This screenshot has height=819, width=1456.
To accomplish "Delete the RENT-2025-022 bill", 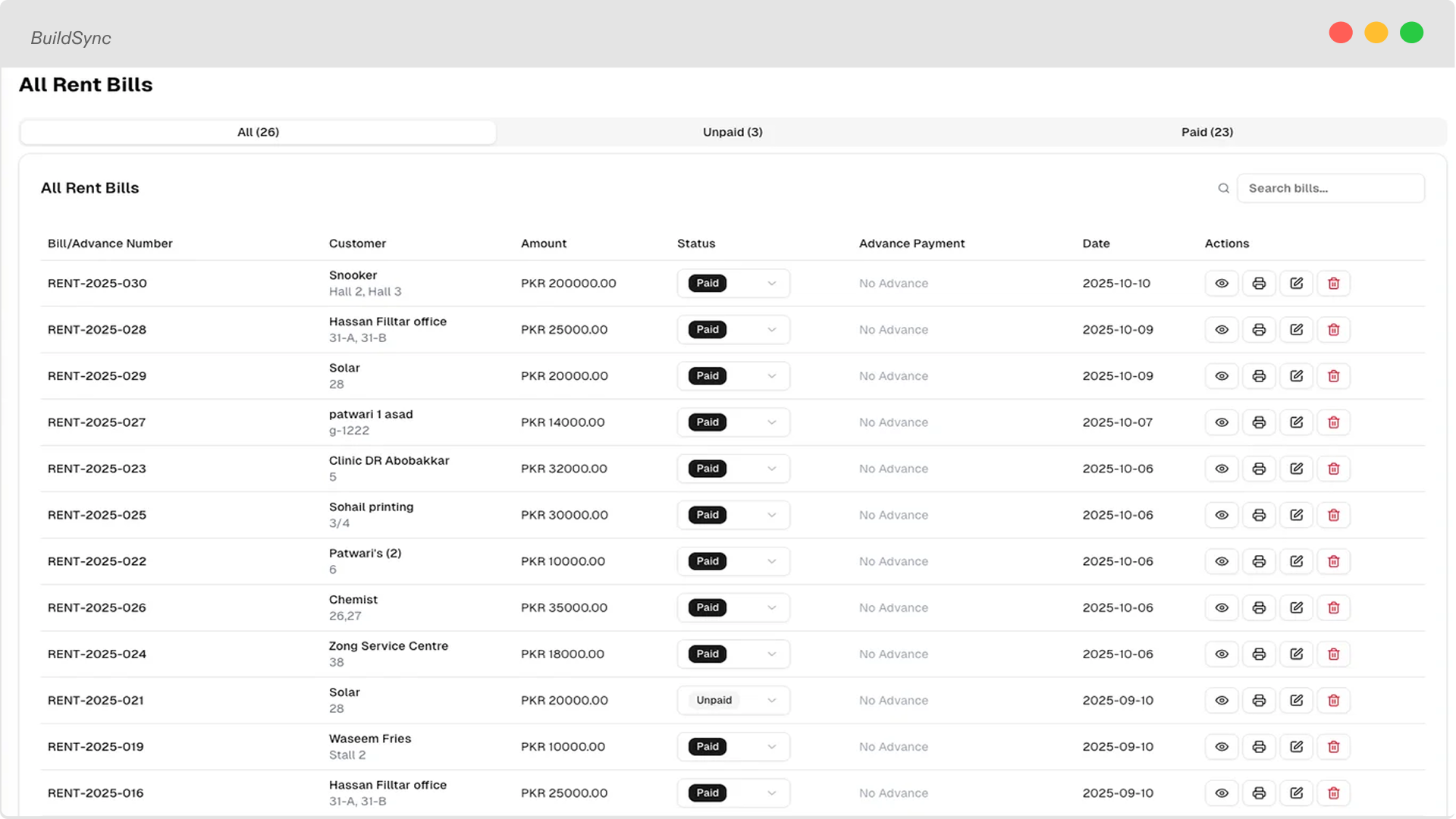I will click(1333, 561).
